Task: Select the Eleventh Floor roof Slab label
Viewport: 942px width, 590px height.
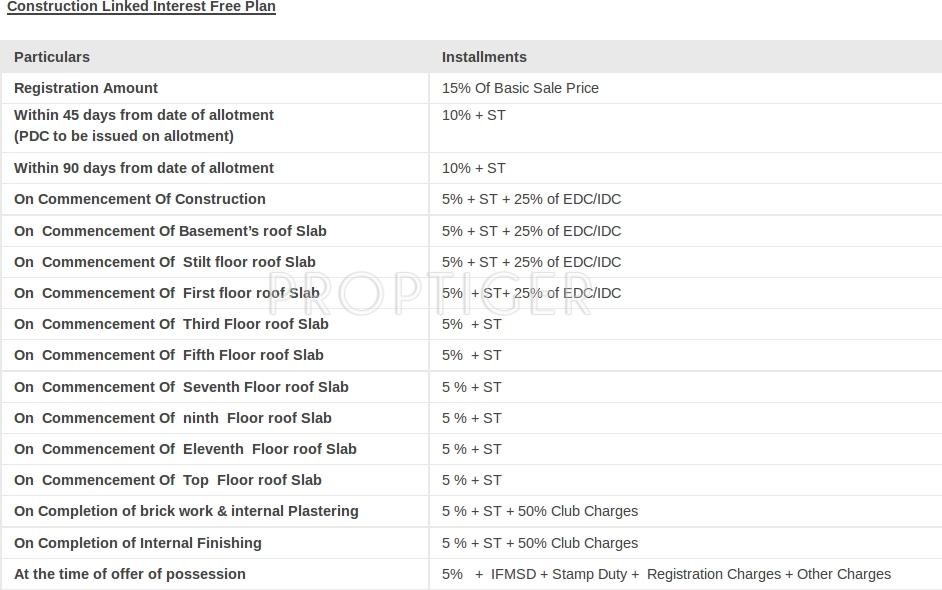Action: (x=185, y=449)
